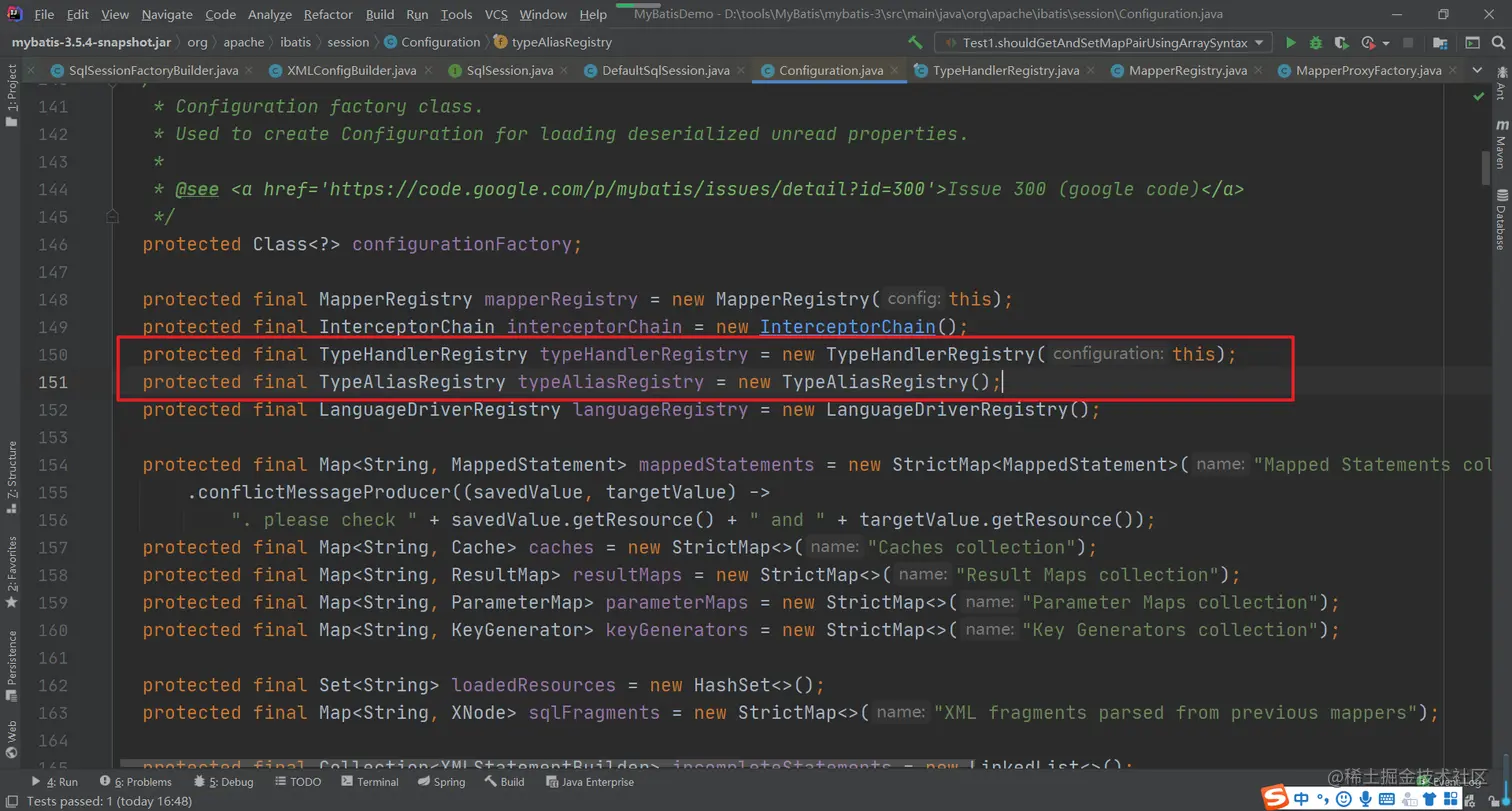Open Project Structure folder icon in toolbar
Image resolution: width=1512 pixels, height=811 pixels.
(x=1440, y=43)
